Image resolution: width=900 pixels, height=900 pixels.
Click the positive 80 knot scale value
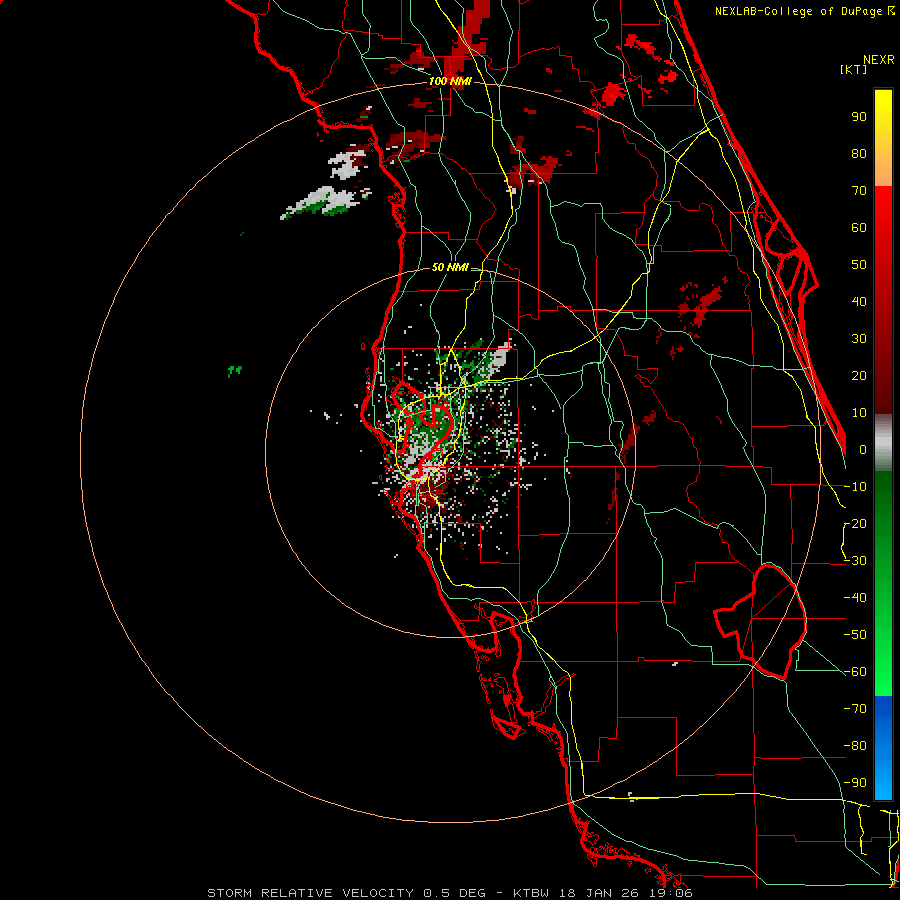click(x=859, y=154)
